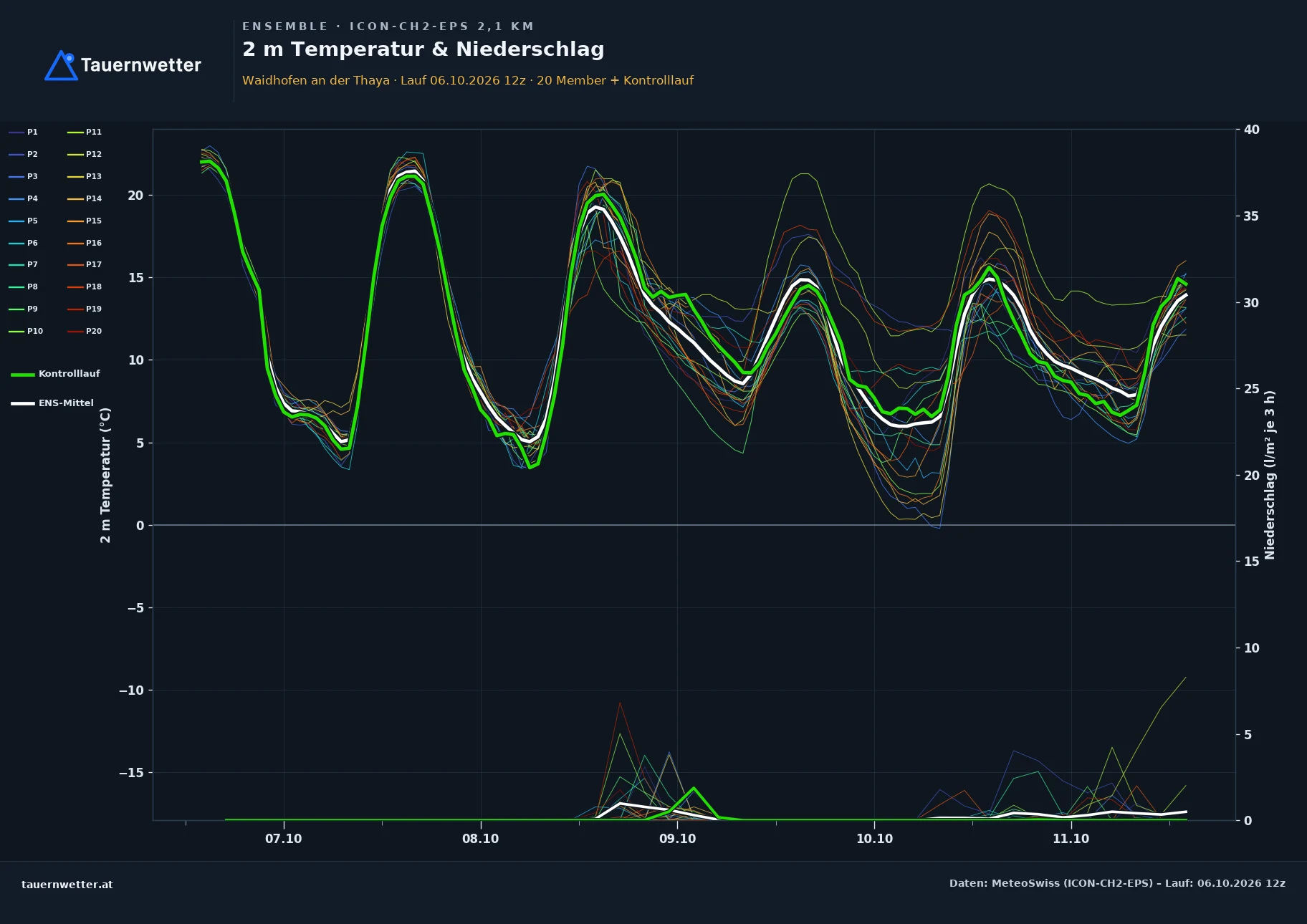Click the −10 temperature tick label
Image resolution: width=1307 pixels, height=924 pixels.
(131, 690)
